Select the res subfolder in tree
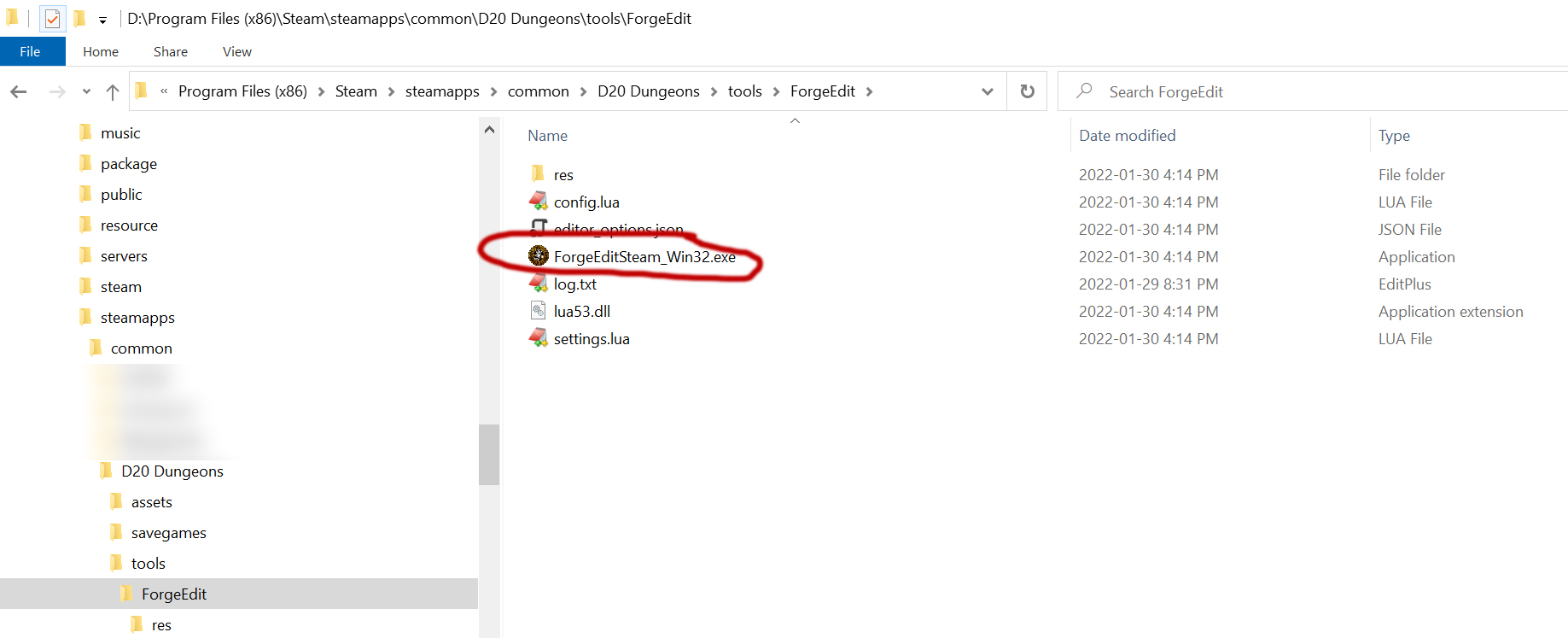 point(161,625)
